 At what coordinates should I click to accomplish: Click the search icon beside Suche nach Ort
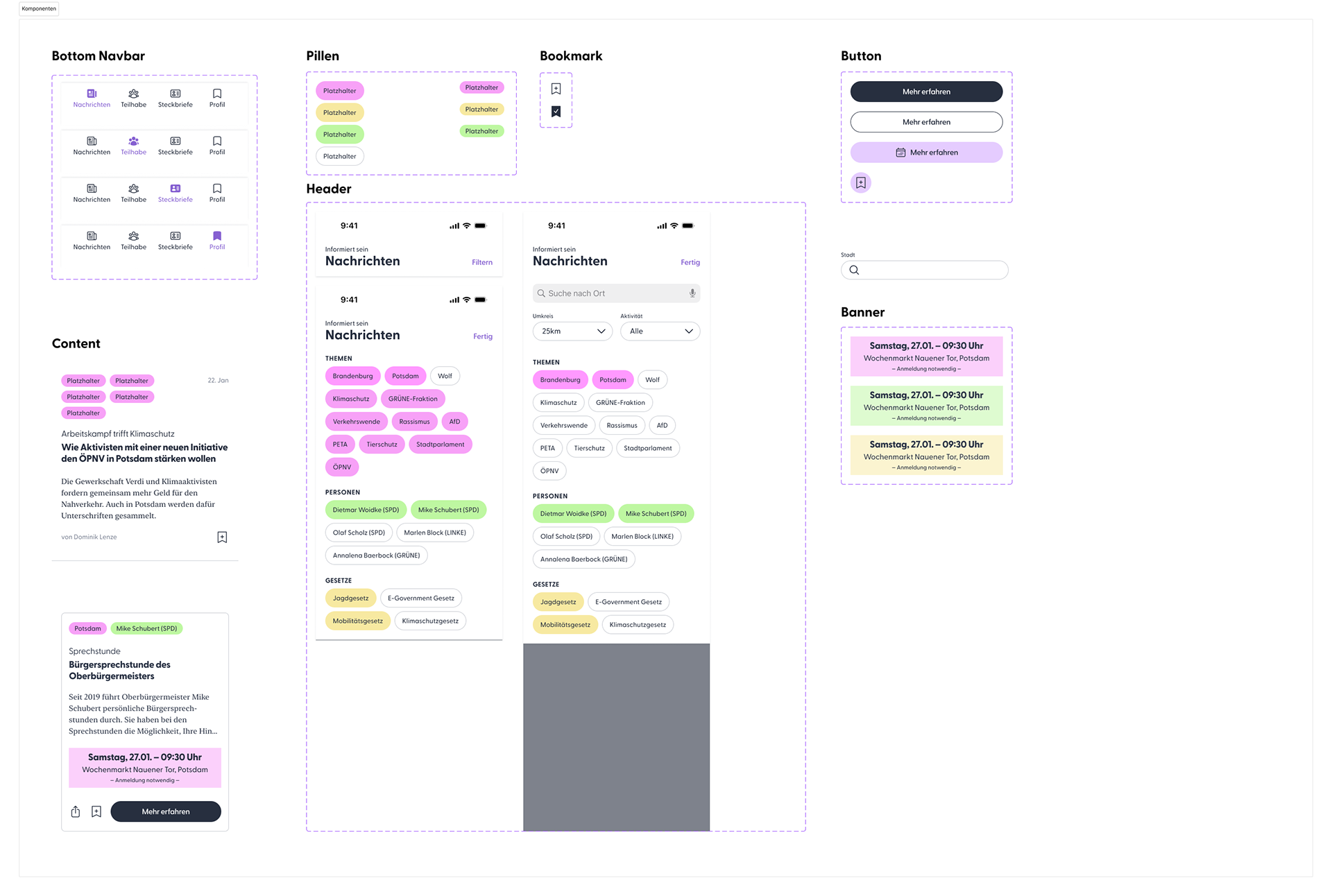point(541,293)
